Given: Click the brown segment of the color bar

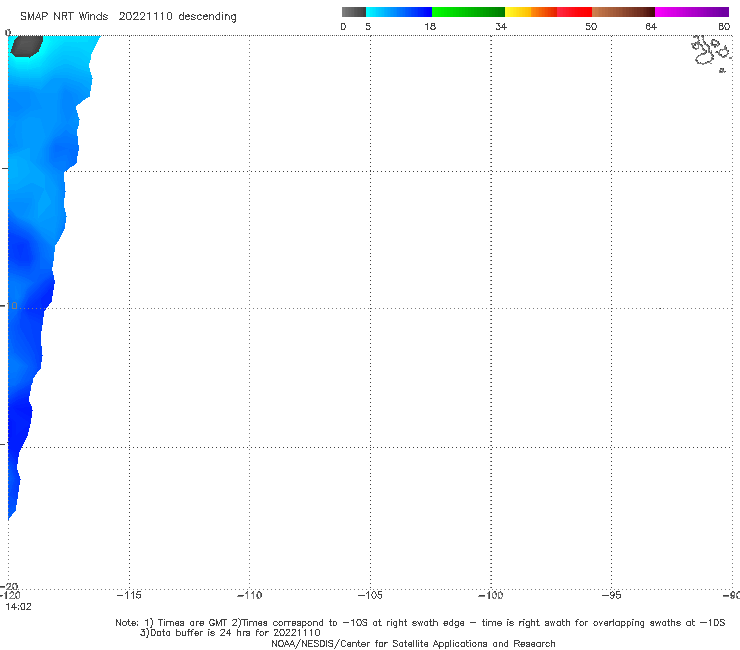Looking at the screenshot, I should point(623,12).
